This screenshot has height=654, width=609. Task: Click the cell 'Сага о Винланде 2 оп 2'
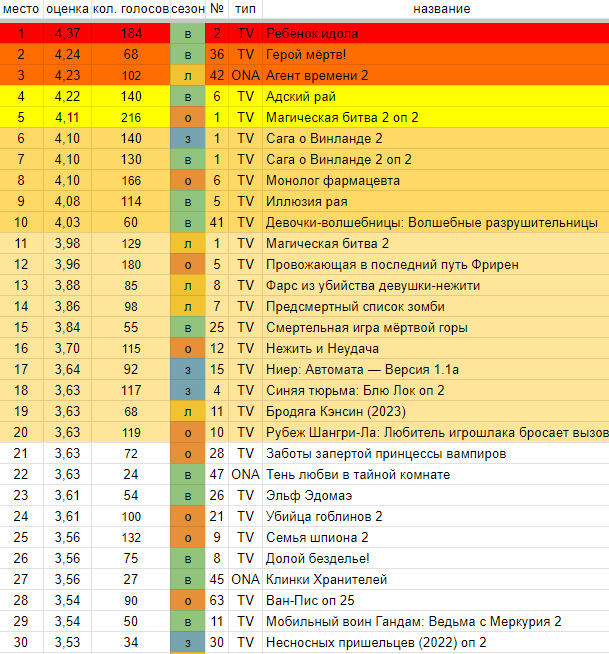[435, 159]
